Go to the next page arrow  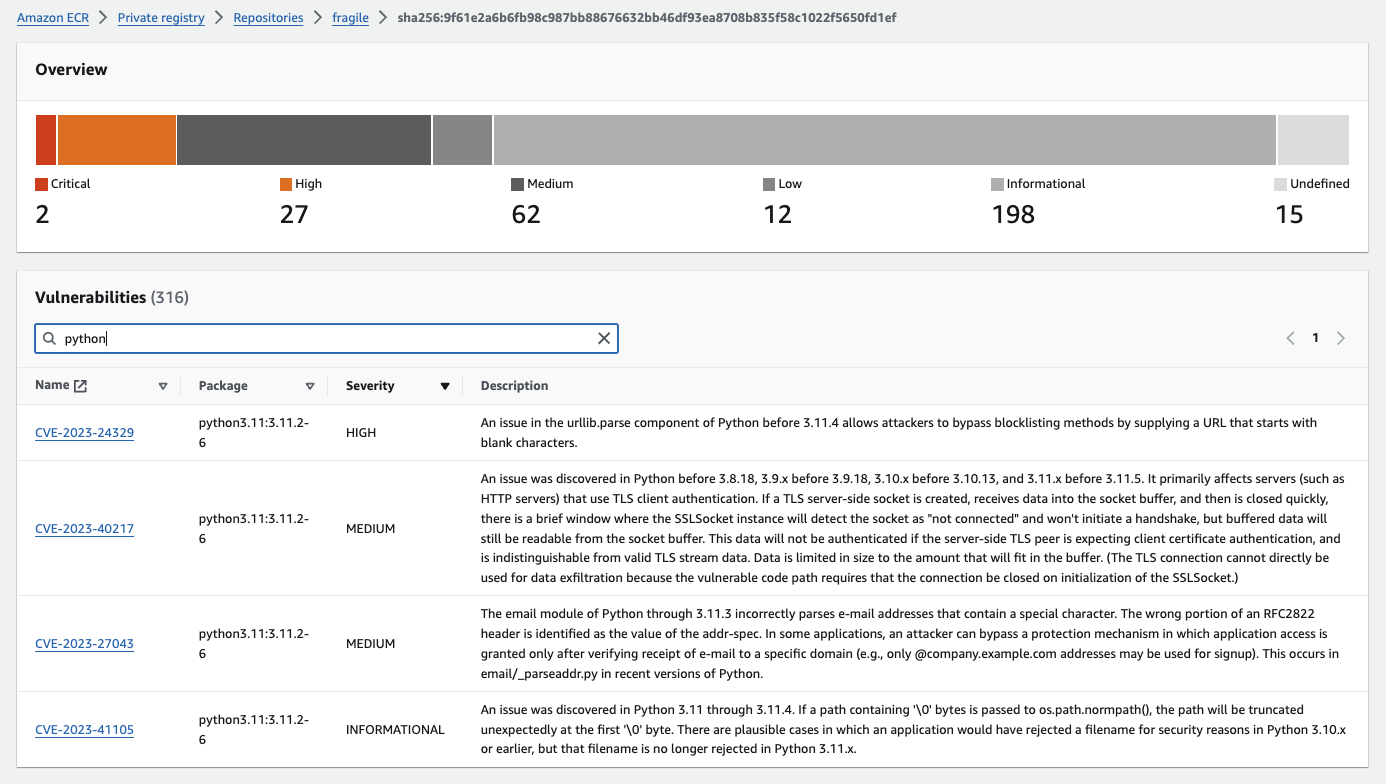[1341, 338]
